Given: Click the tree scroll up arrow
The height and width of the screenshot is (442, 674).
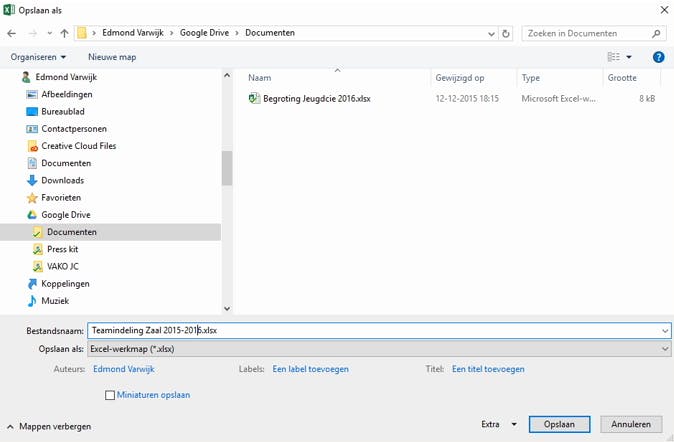Looking at the screenshot, I should [227, 75].
